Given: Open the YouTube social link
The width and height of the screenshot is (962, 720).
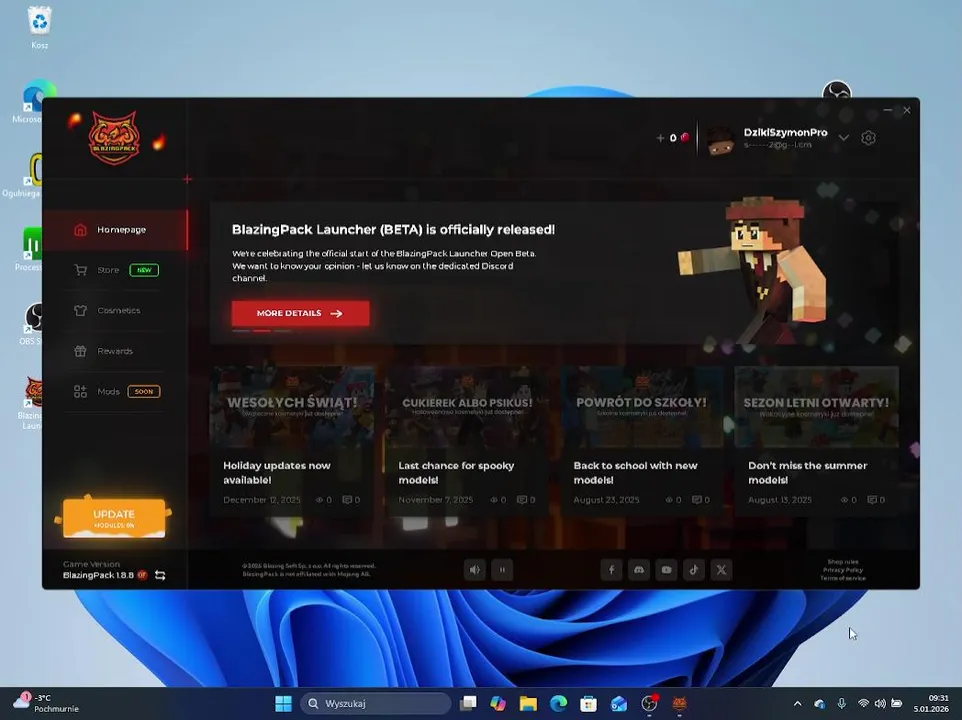Looking at the screenshot, I should (666, 570).
